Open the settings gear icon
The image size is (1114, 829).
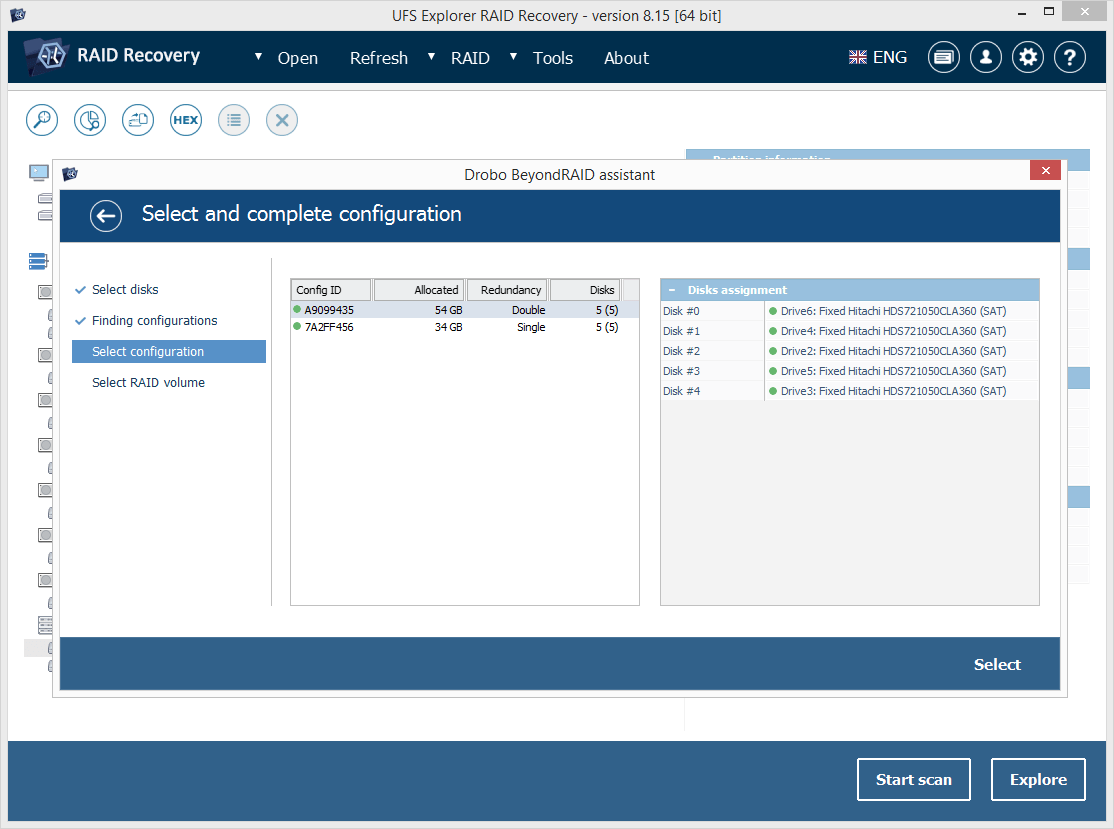click(x=1028, y=58)
